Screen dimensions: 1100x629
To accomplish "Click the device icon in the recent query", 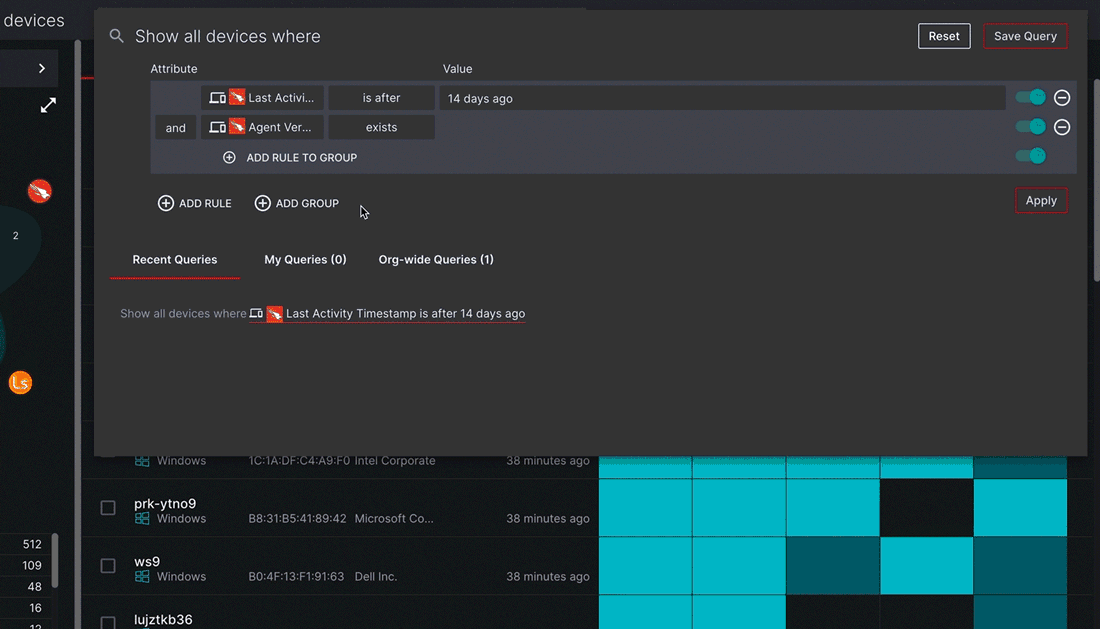I will click(x=256, y=313).
